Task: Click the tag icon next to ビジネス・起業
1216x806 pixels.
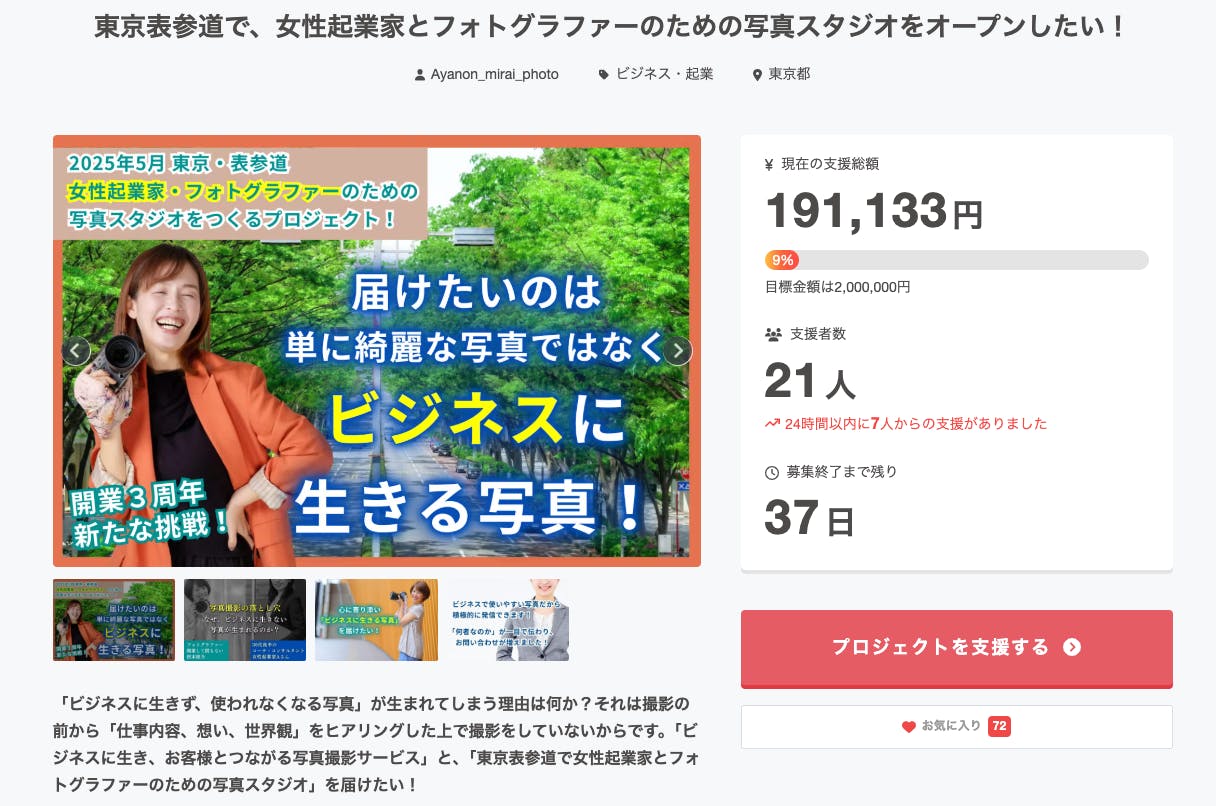Action: pos(603,75)
